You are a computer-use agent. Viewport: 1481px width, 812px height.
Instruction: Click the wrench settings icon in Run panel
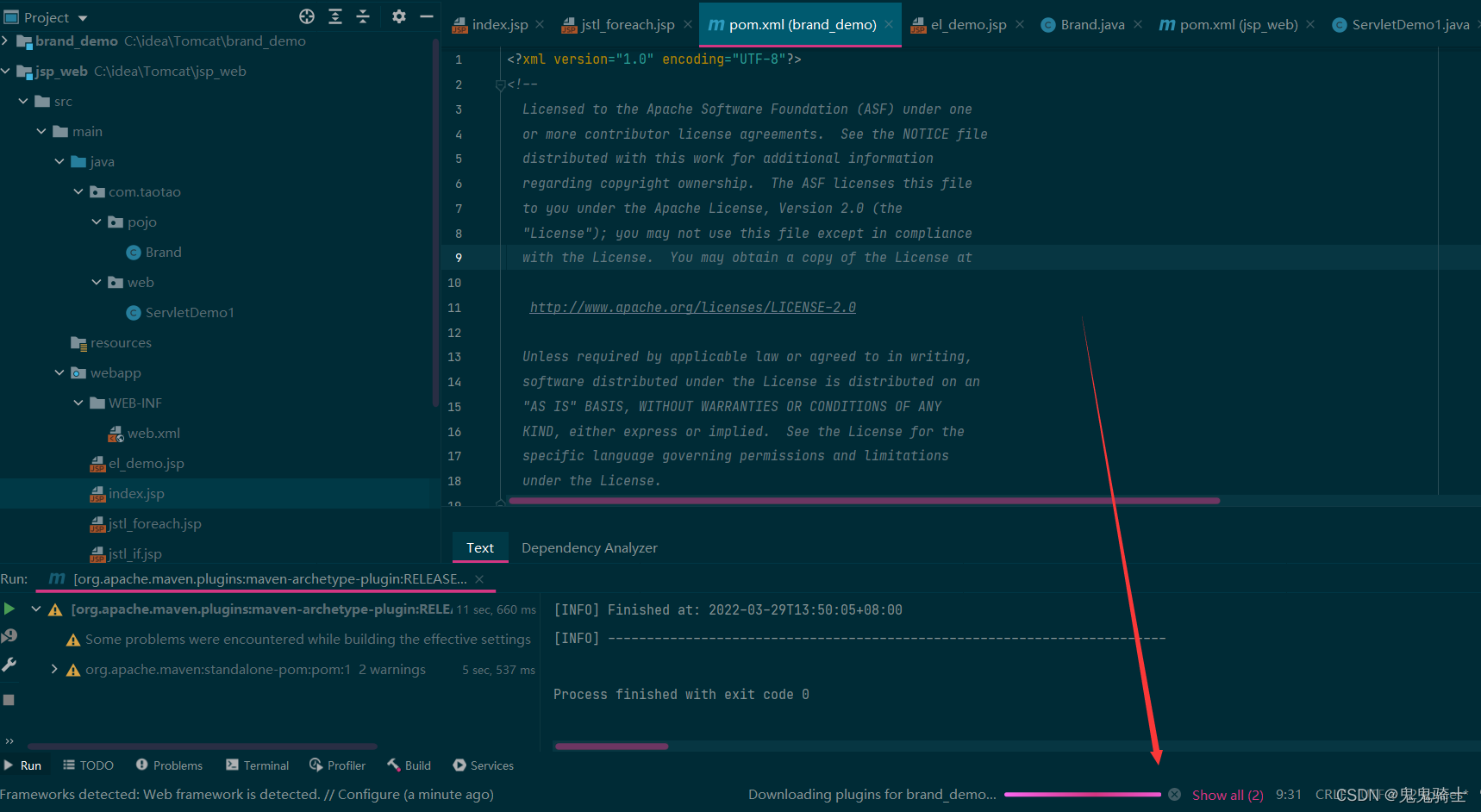(9, 665)
